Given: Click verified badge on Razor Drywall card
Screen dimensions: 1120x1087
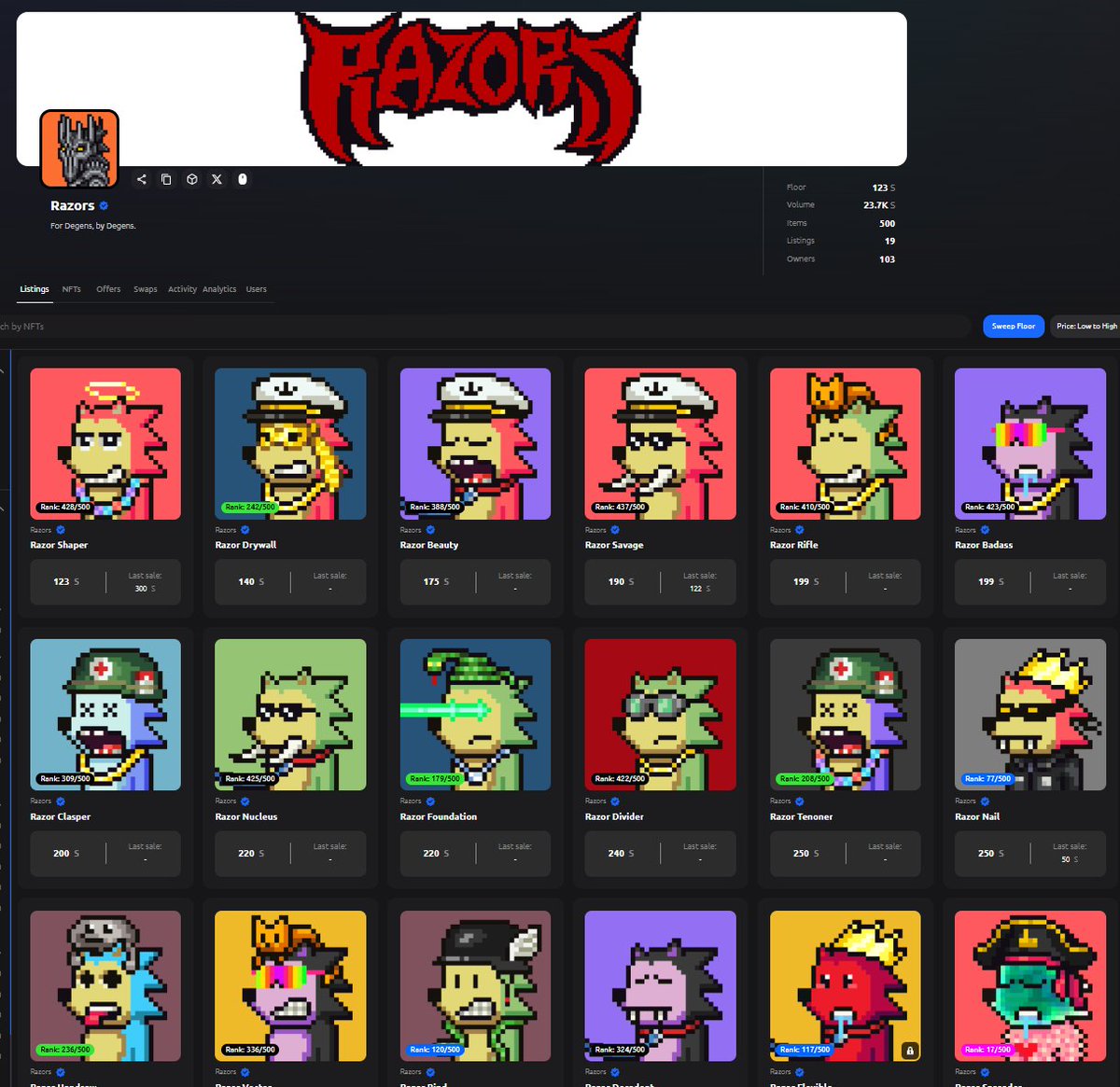Looking at the screenshot, I should pyautogui.click(x=245, y=530).
